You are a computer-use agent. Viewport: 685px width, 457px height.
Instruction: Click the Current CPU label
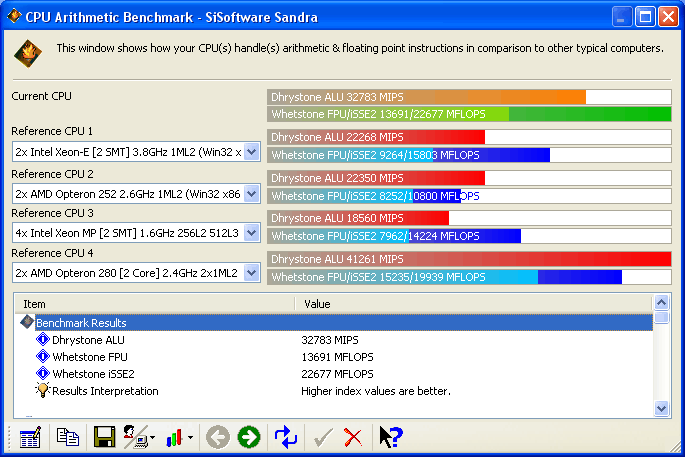42,96
